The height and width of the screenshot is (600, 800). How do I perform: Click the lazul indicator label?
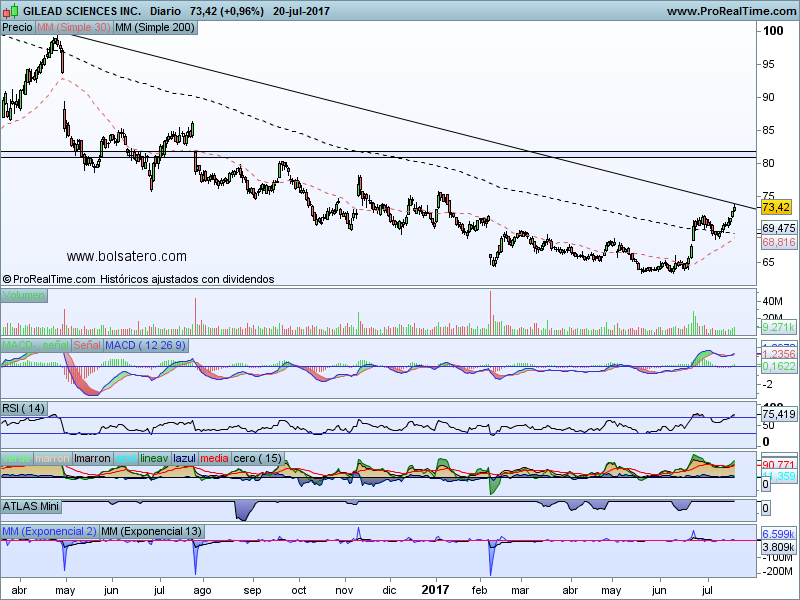(185, 458)
